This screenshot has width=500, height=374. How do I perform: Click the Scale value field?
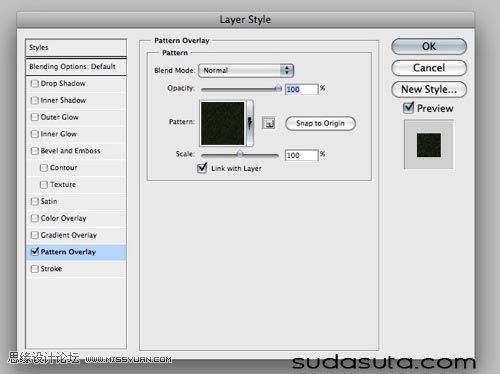tap(302, 155)
